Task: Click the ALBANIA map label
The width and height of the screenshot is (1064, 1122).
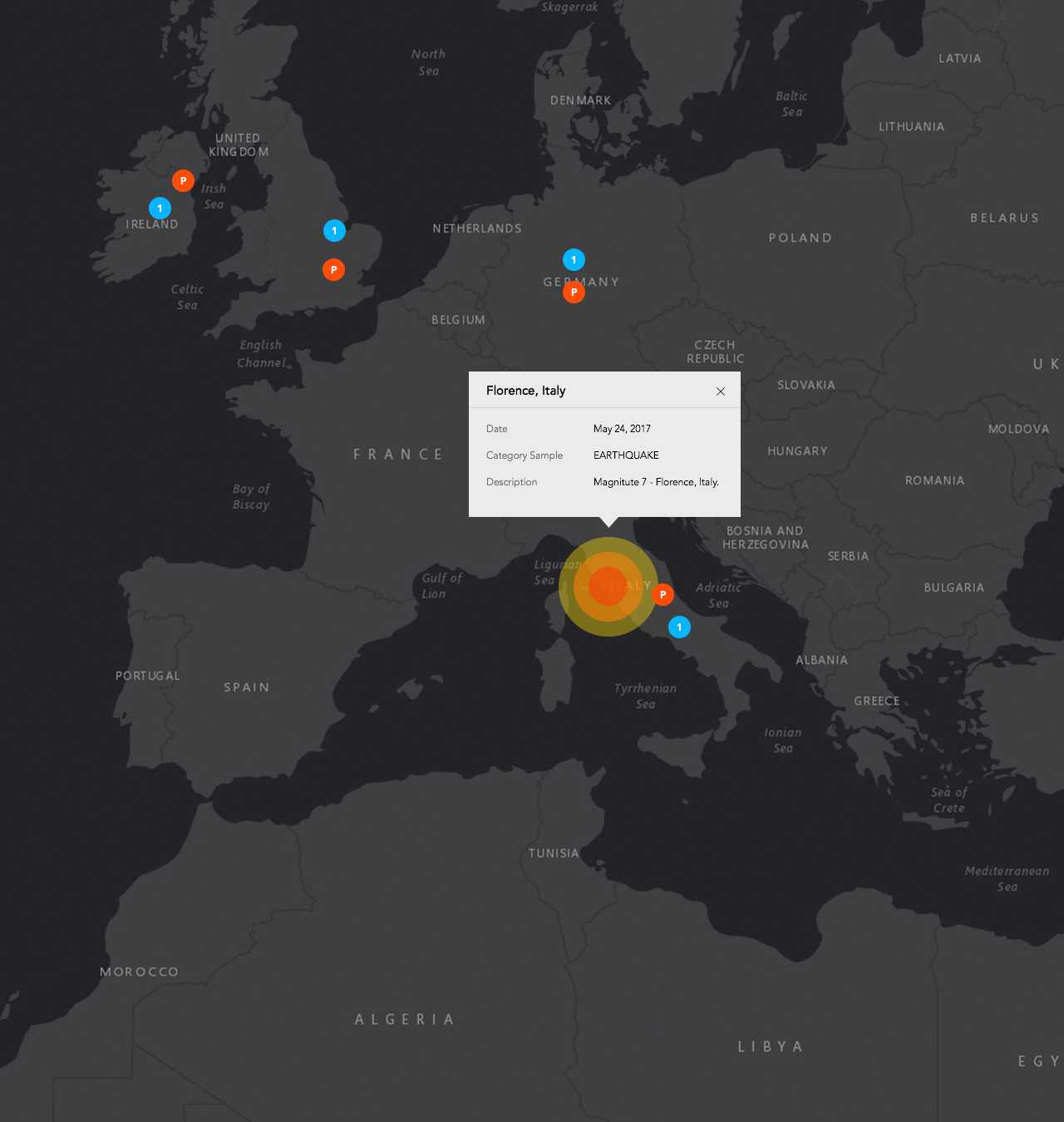Action: pos(822,660)
